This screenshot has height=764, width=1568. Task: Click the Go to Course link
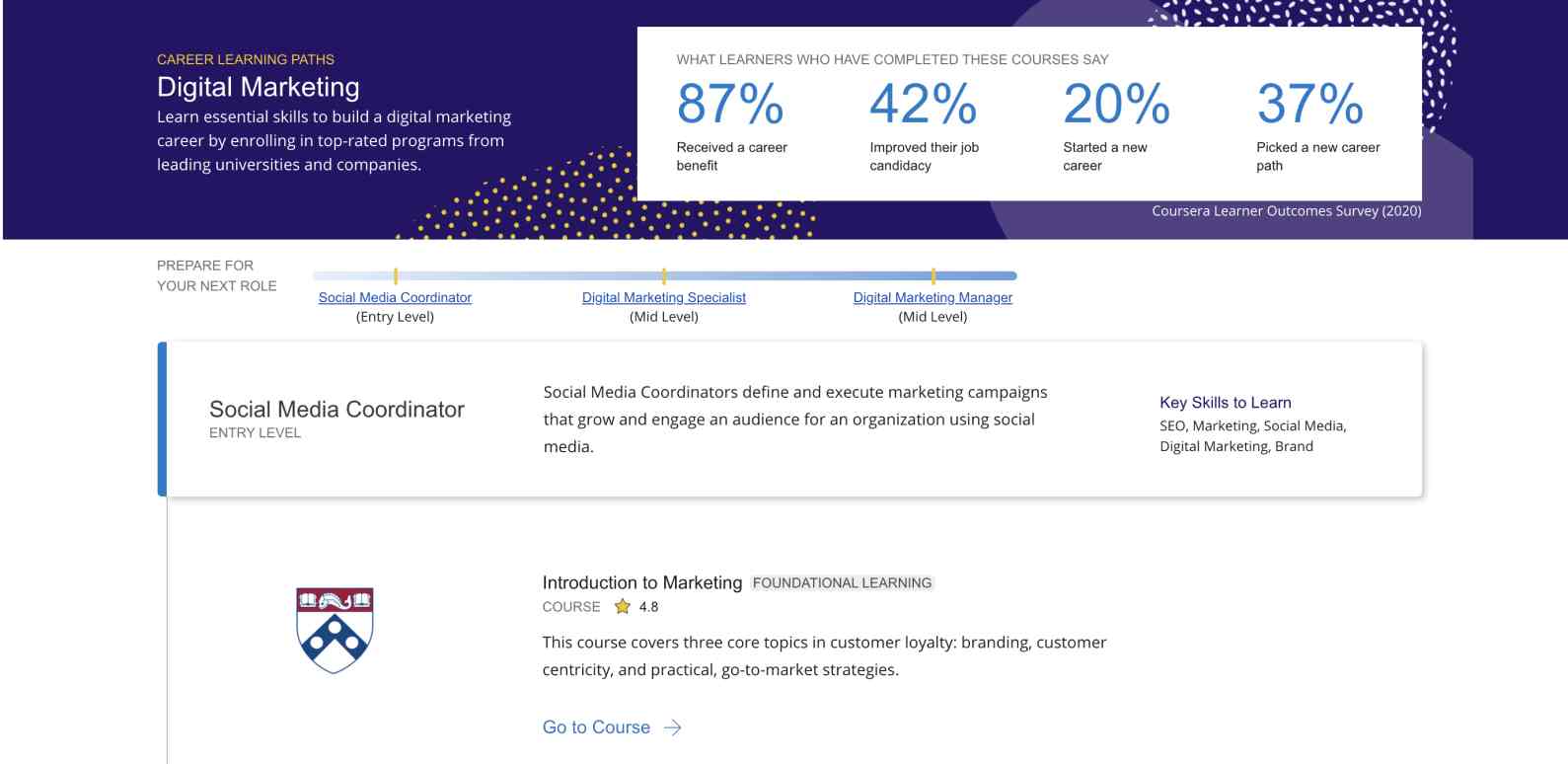596,727
